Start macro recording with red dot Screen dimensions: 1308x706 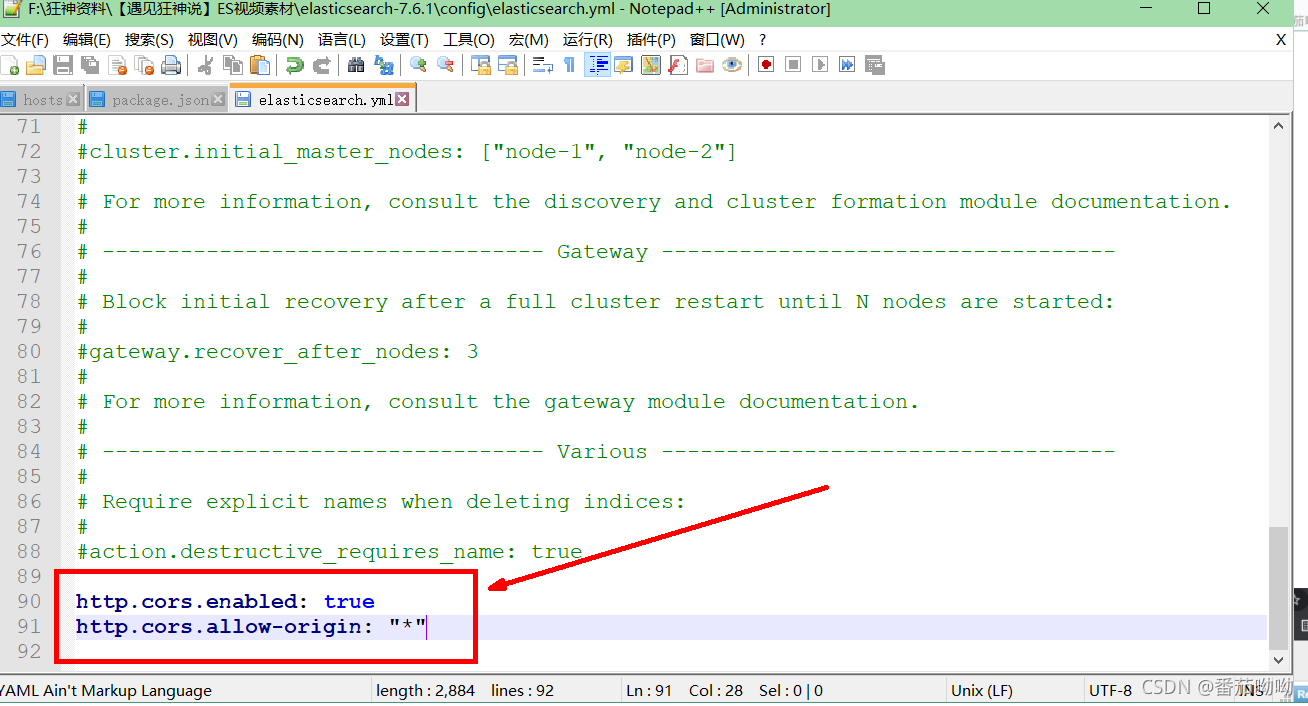point(767,66)
